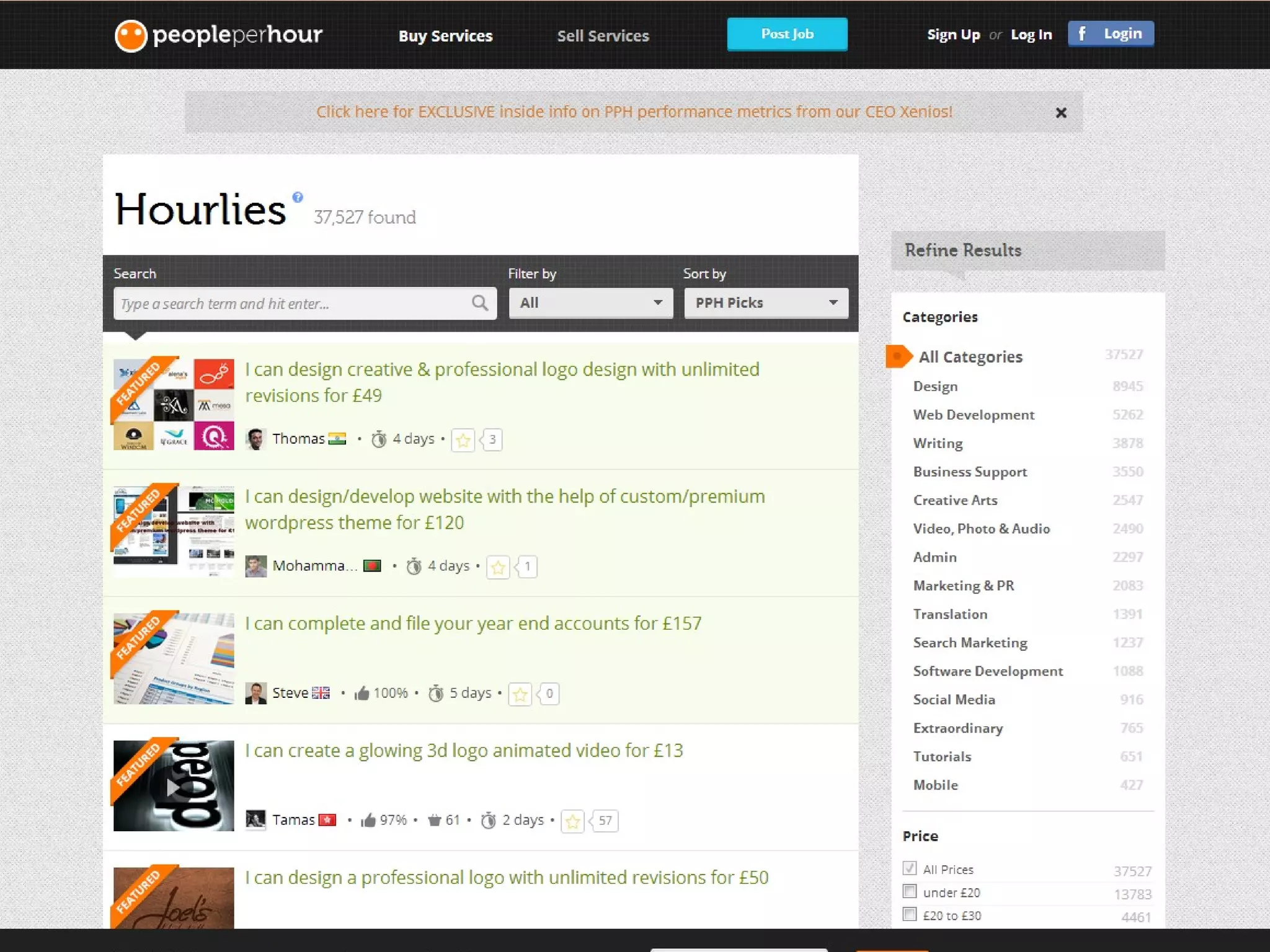Open the Buy Services menu
The height and width of the screenshot is (952, 1270).
pyautogui.click(x=445, y=36)
